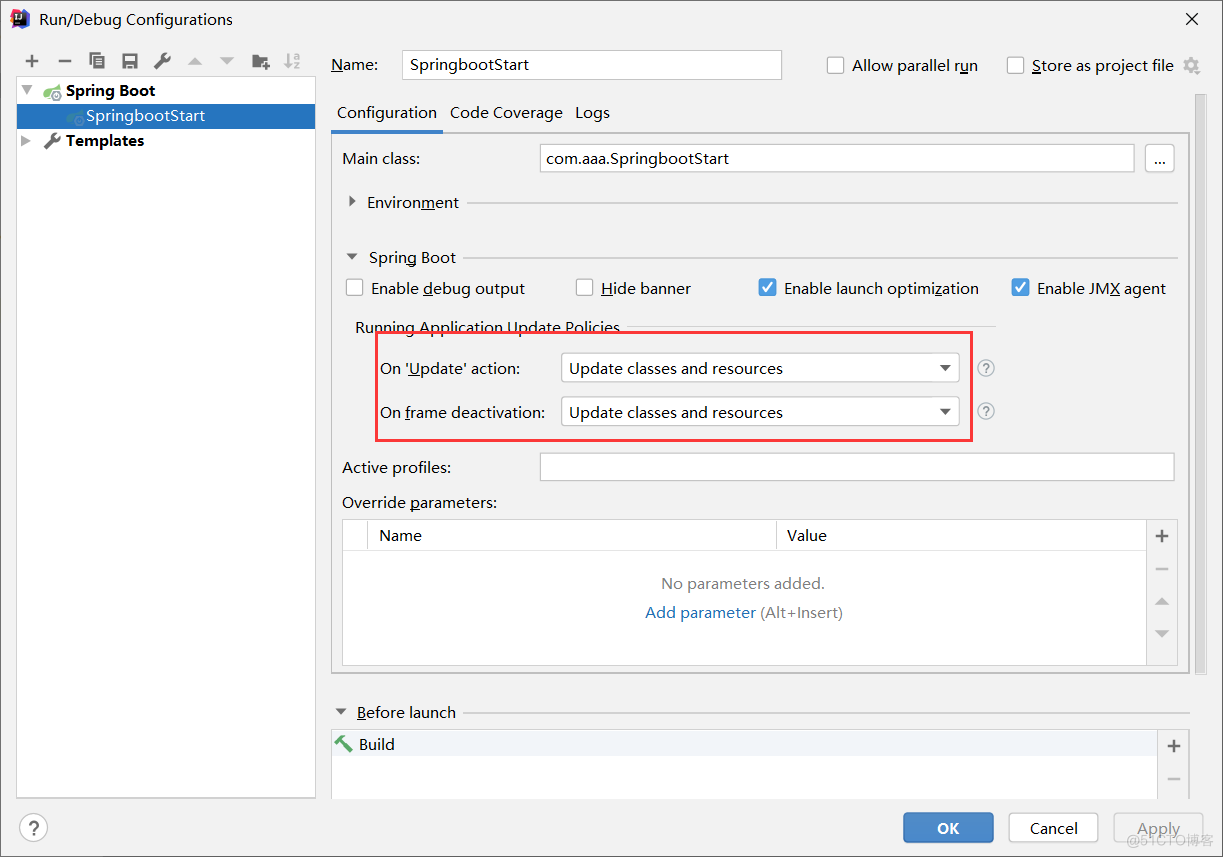Add a Before launch task
The height and width of the screenshot is (857, 1223).
[1174, 745]
